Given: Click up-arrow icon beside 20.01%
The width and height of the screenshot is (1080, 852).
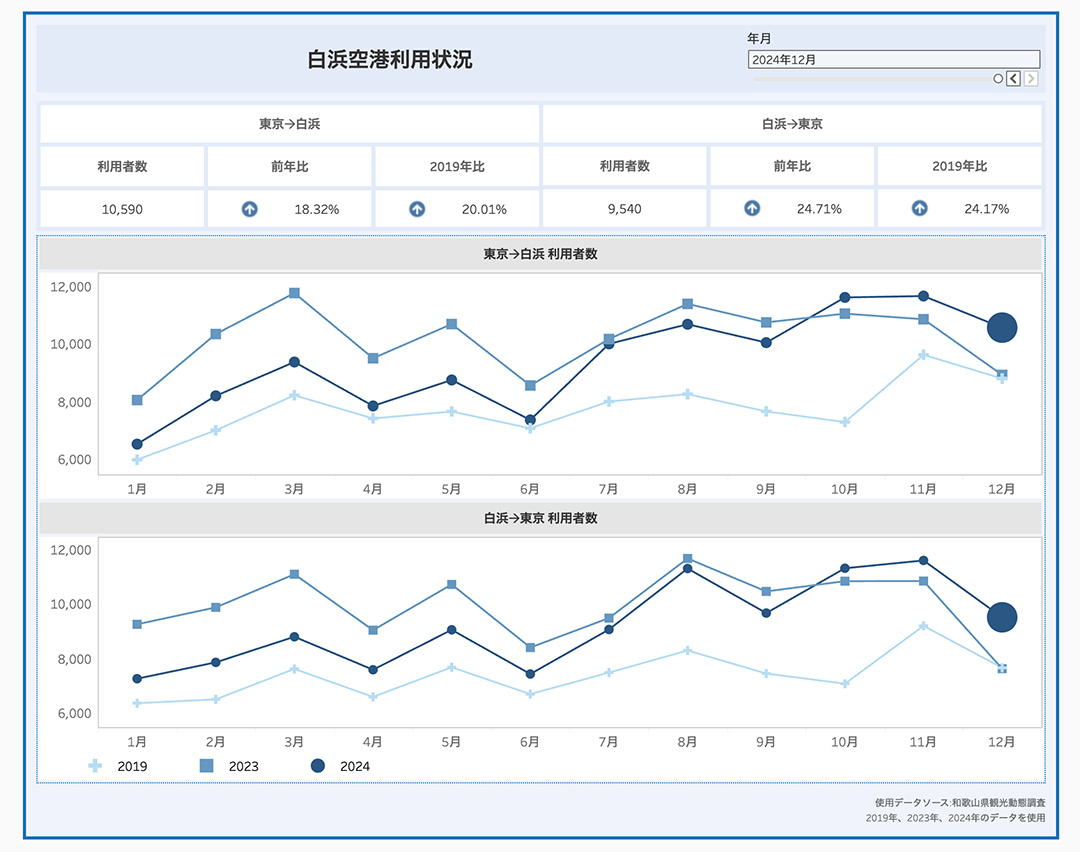Looking at the screenshot, I should 418,209.
